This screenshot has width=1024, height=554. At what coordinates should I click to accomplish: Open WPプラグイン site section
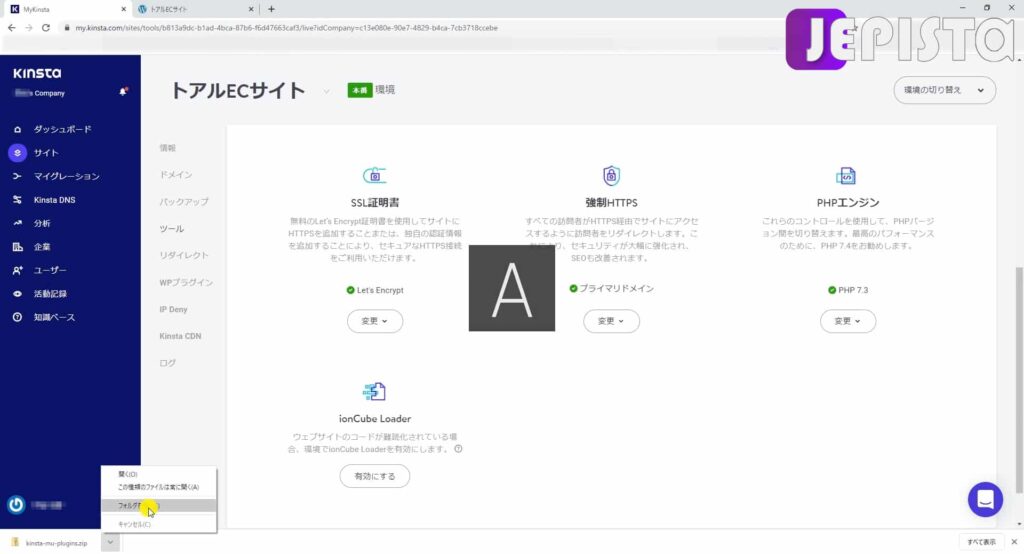pos(186,282)
